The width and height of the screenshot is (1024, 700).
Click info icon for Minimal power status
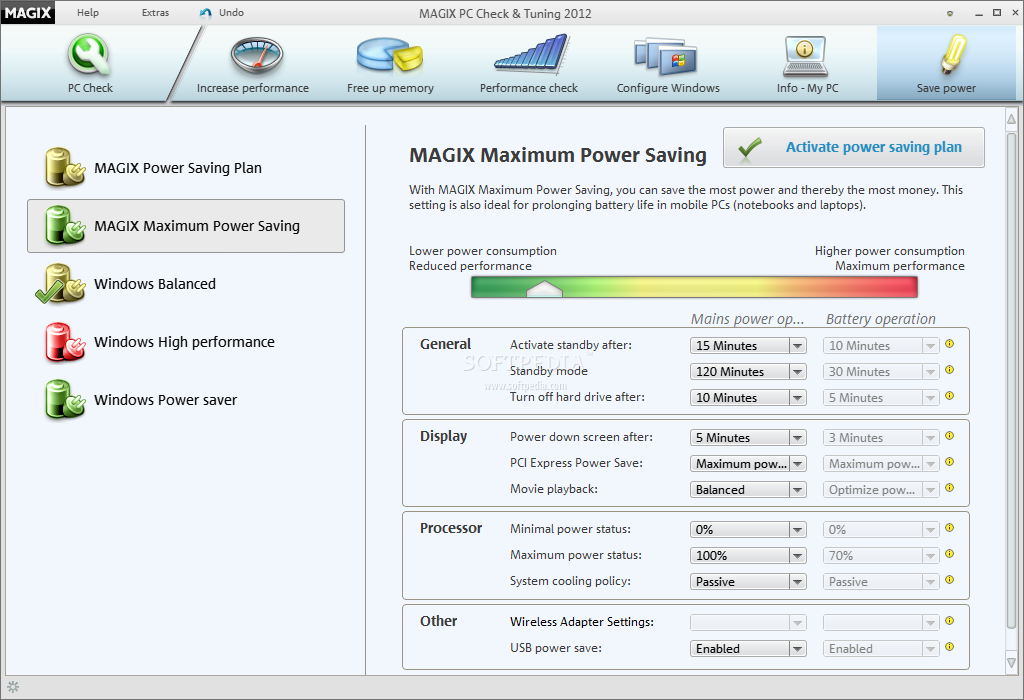click(x=950, y=528)
